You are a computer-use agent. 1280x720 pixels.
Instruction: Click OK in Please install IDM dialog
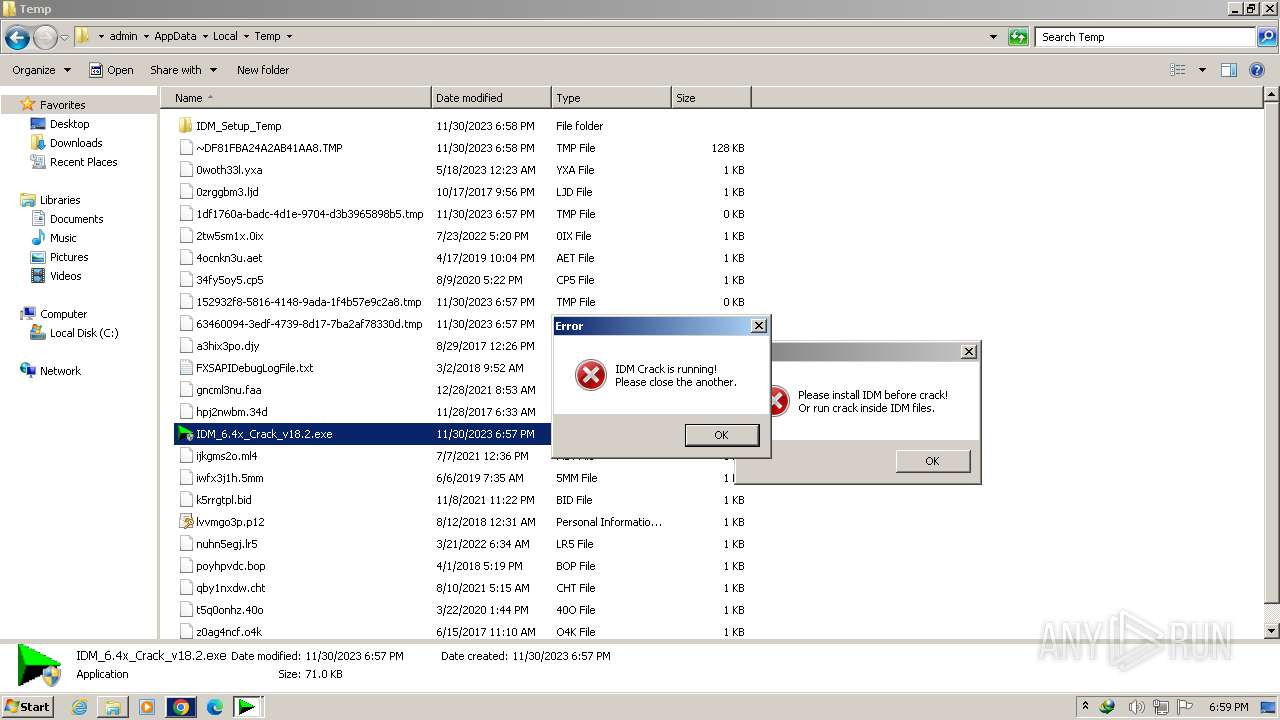[932, 461]
